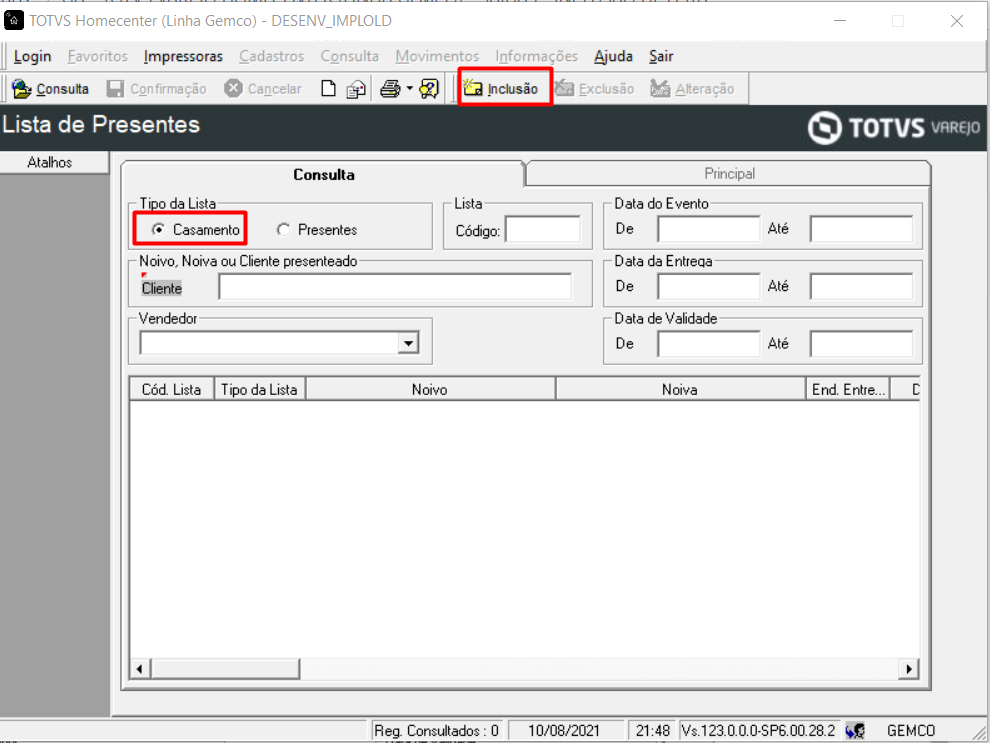This screenshot has width=990, height=743.
Task: Select the Presentes radio button
Action: [283, 230]
